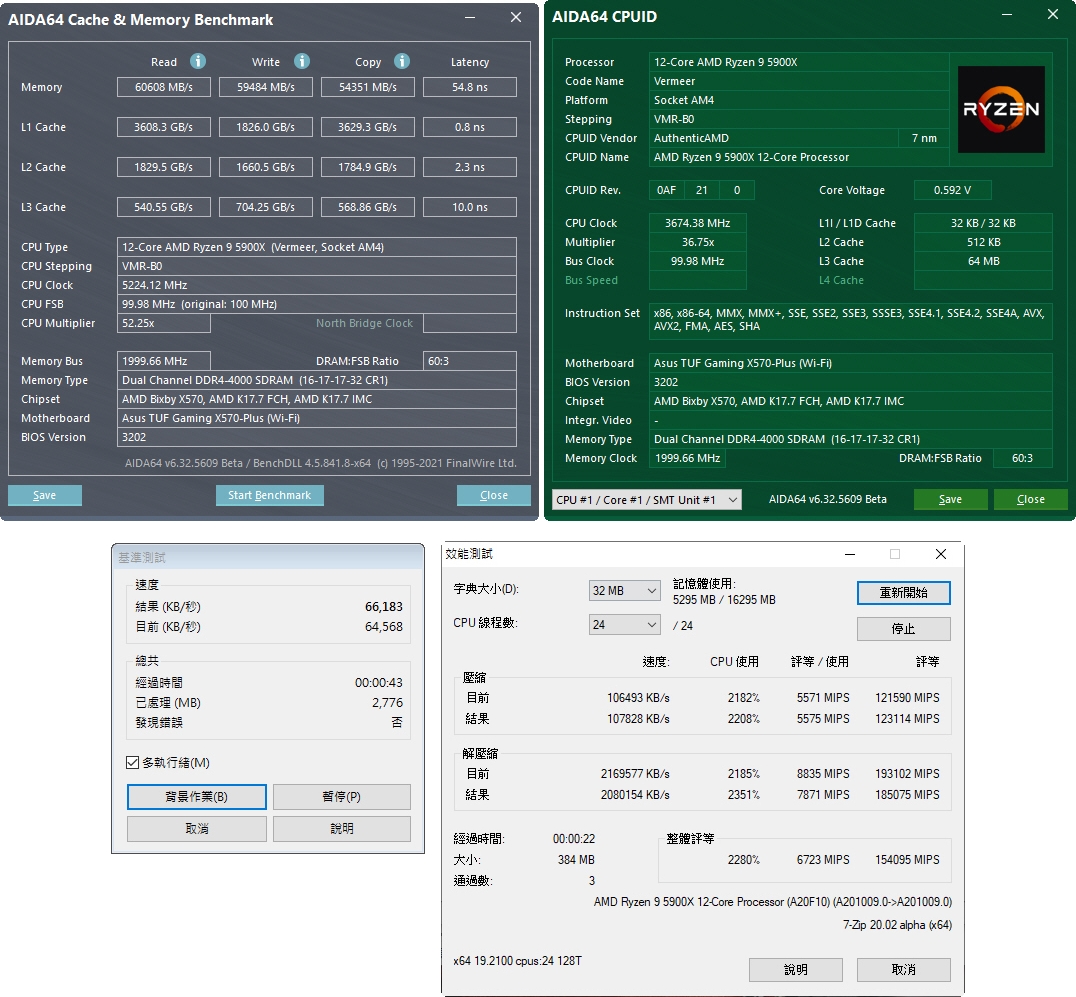
Task: Click the empty North Bridge Clock field
Action: pos(470,323)
